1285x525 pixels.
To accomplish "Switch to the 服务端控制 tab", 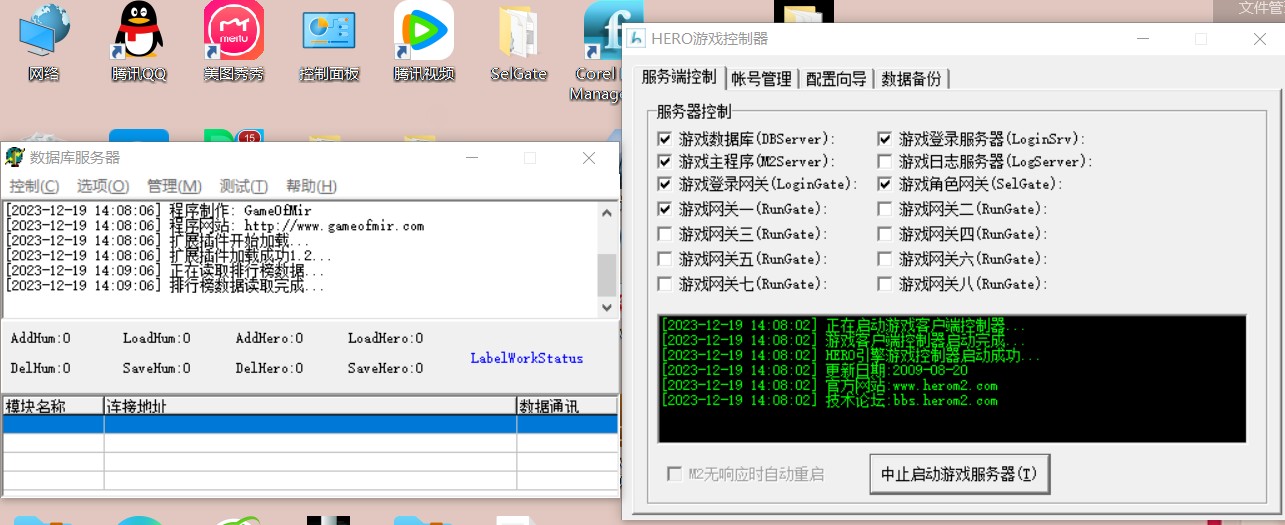I will [x=679, y=77].
